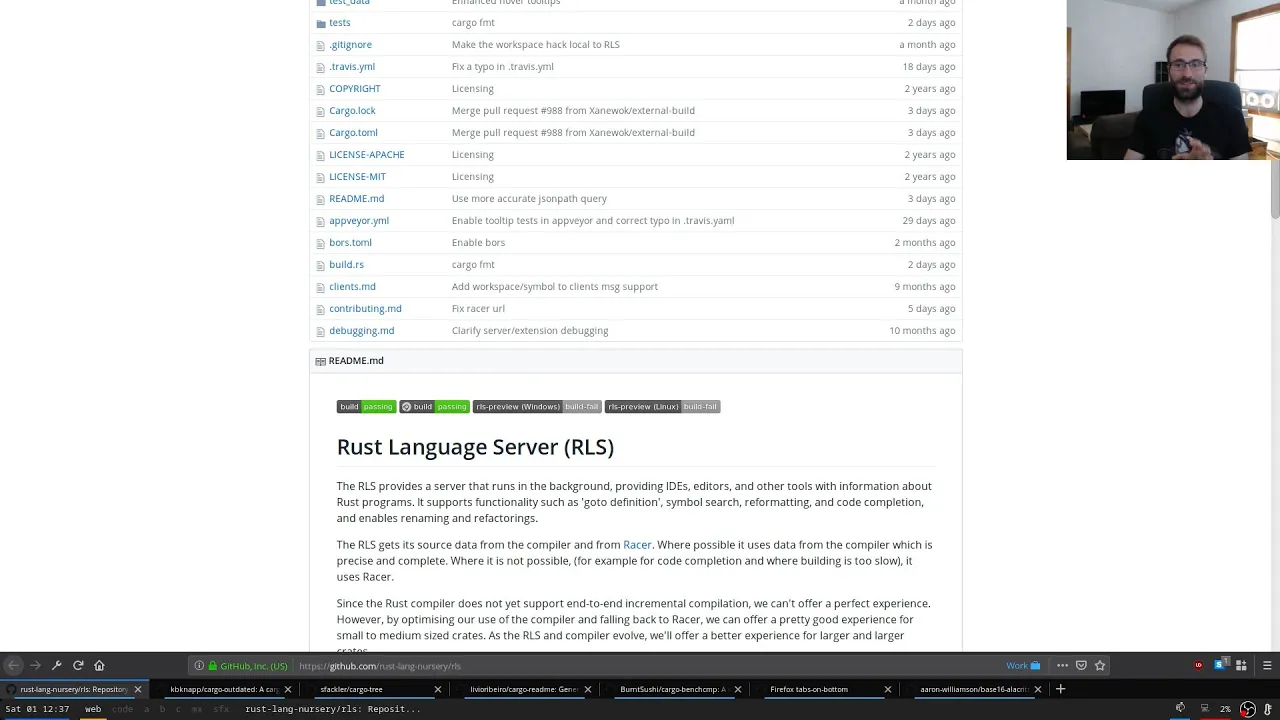Open the build.rs file
This screenshot has width=1280, height=720.
(346, 264)
